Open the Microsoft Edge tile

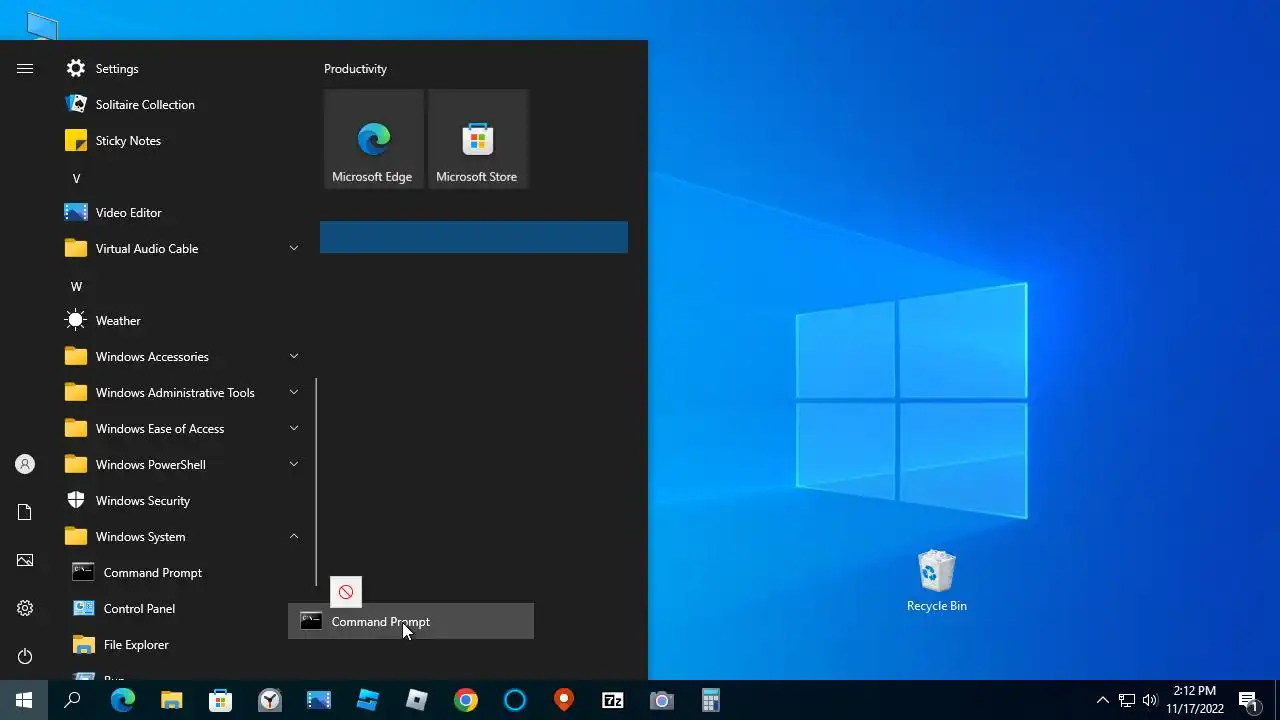click(x=374, y=139)
